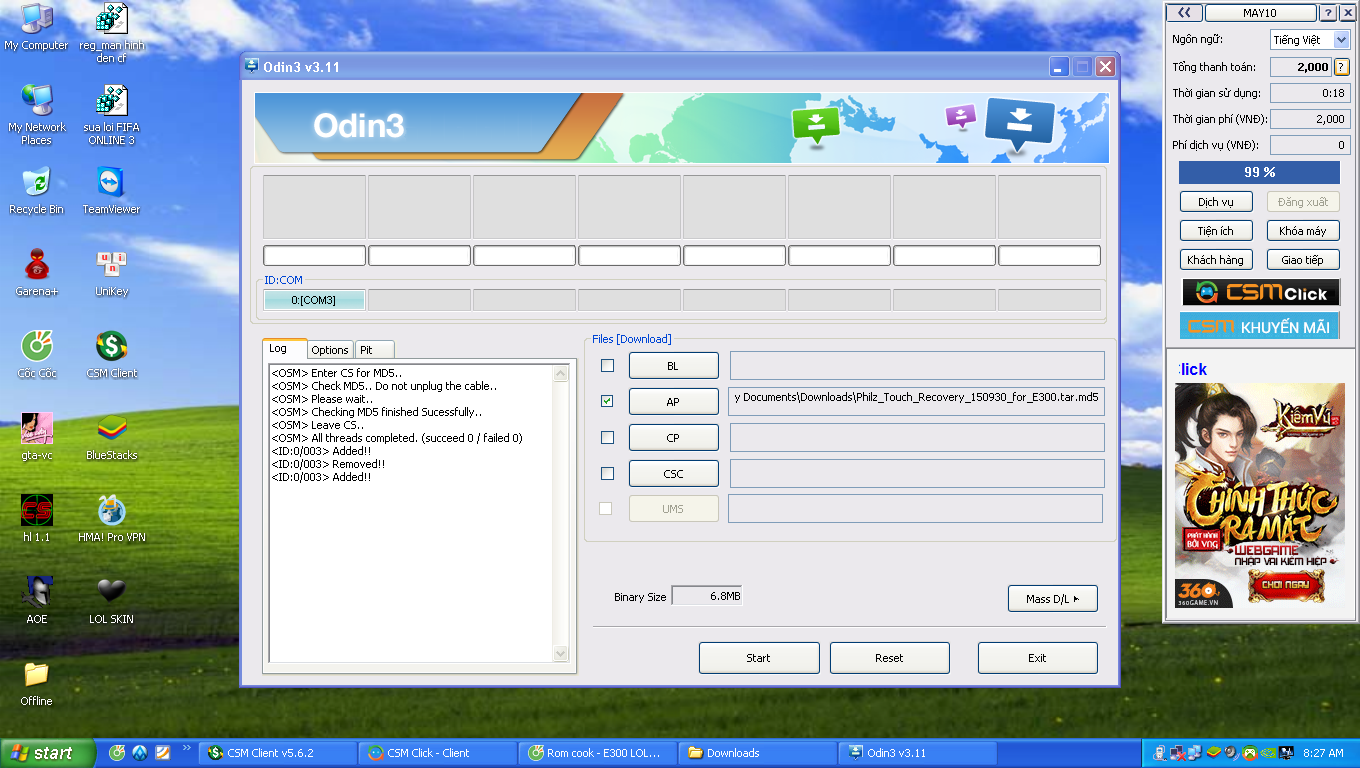The image size is (1360, 768).
Task: Click the Reset button in Odin3
Action: [889, 658]
